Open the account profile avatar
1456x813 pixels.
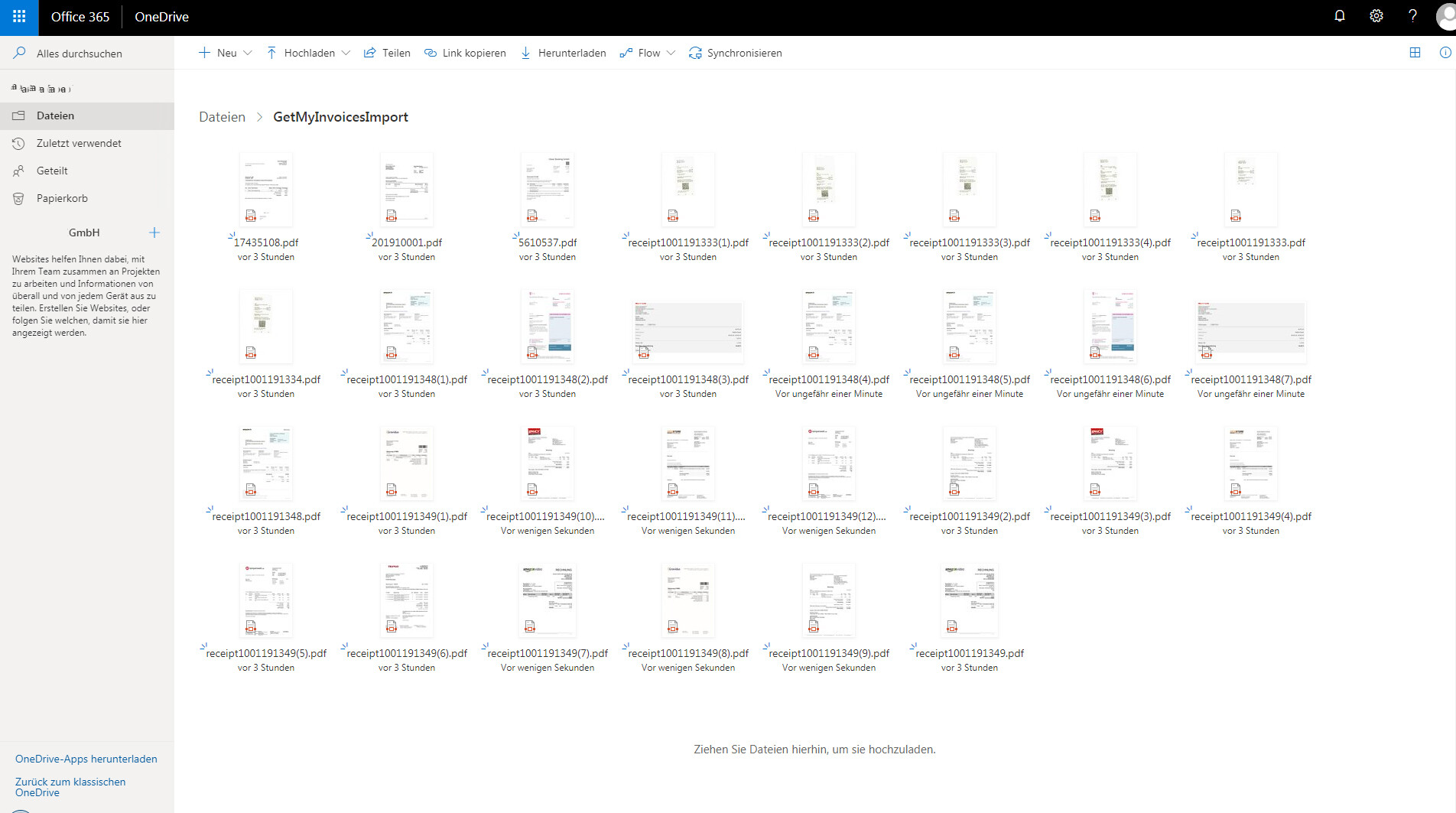[x=1447, y=16]
